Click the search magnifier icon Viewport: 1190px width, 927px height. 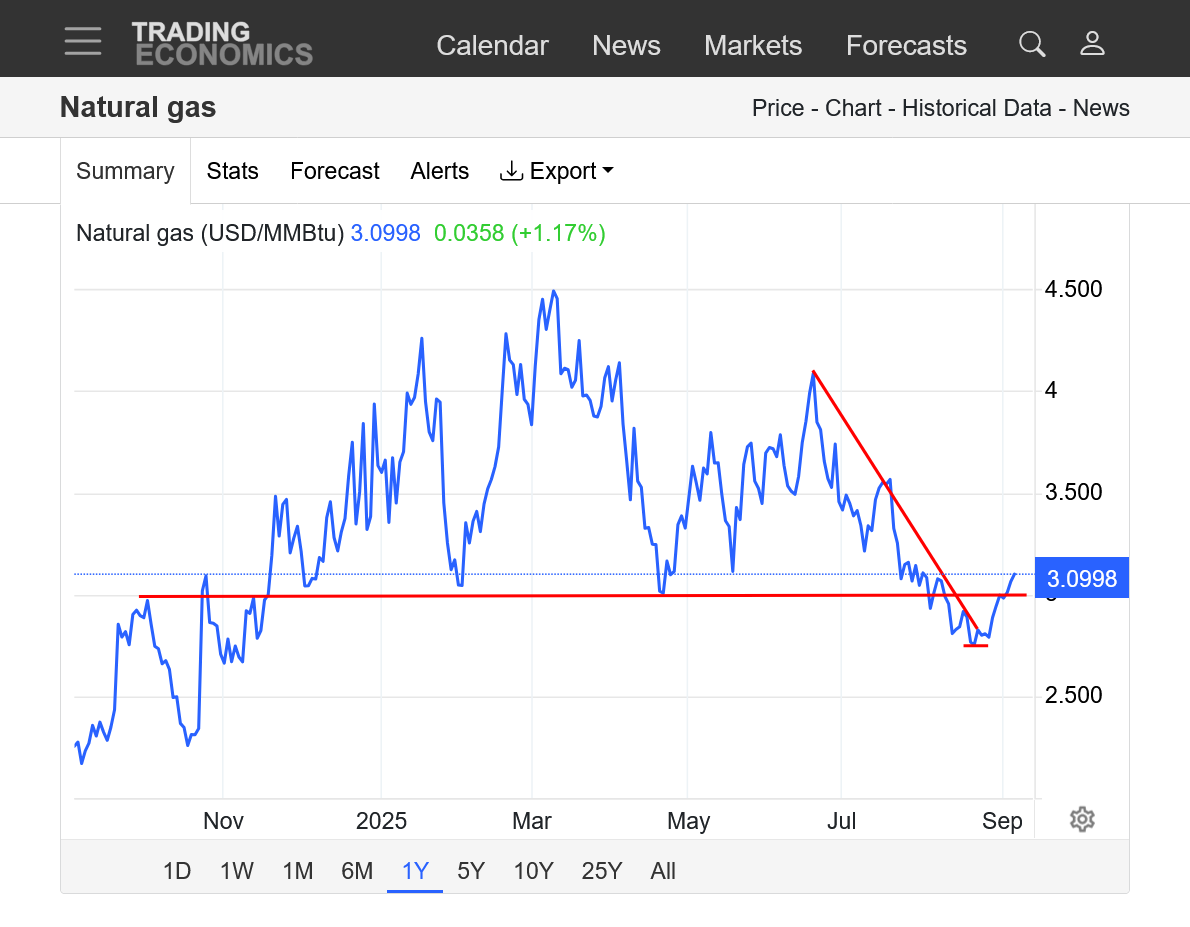coord(1032,44)
